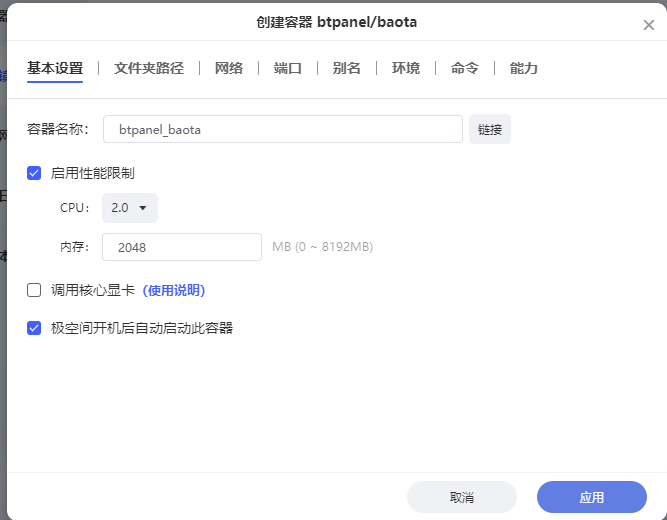Screen dimensions: 667x520
Task: Open the 文件夹路径 tab
Action: (149, 68)
